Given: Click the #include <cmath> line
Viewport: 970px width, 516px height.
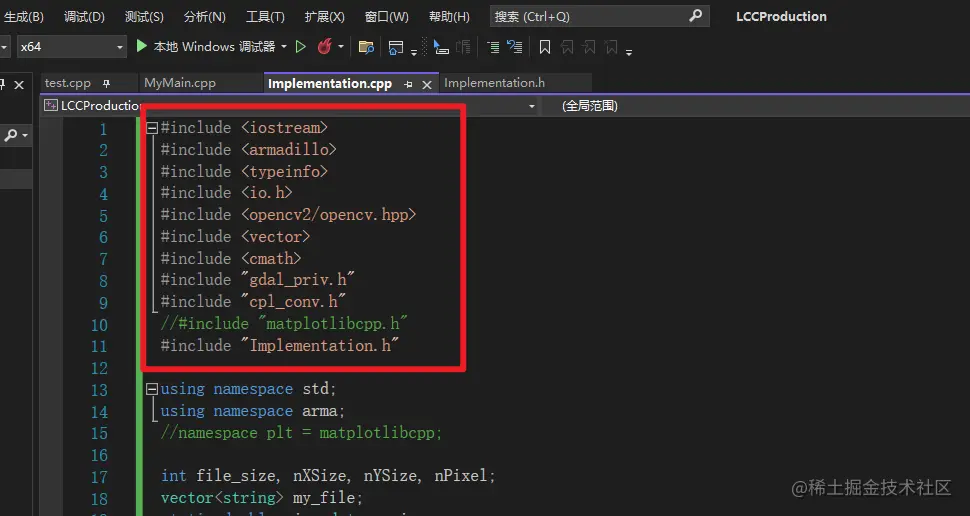Looking at the screenshot, I should (x=231, y=258).
